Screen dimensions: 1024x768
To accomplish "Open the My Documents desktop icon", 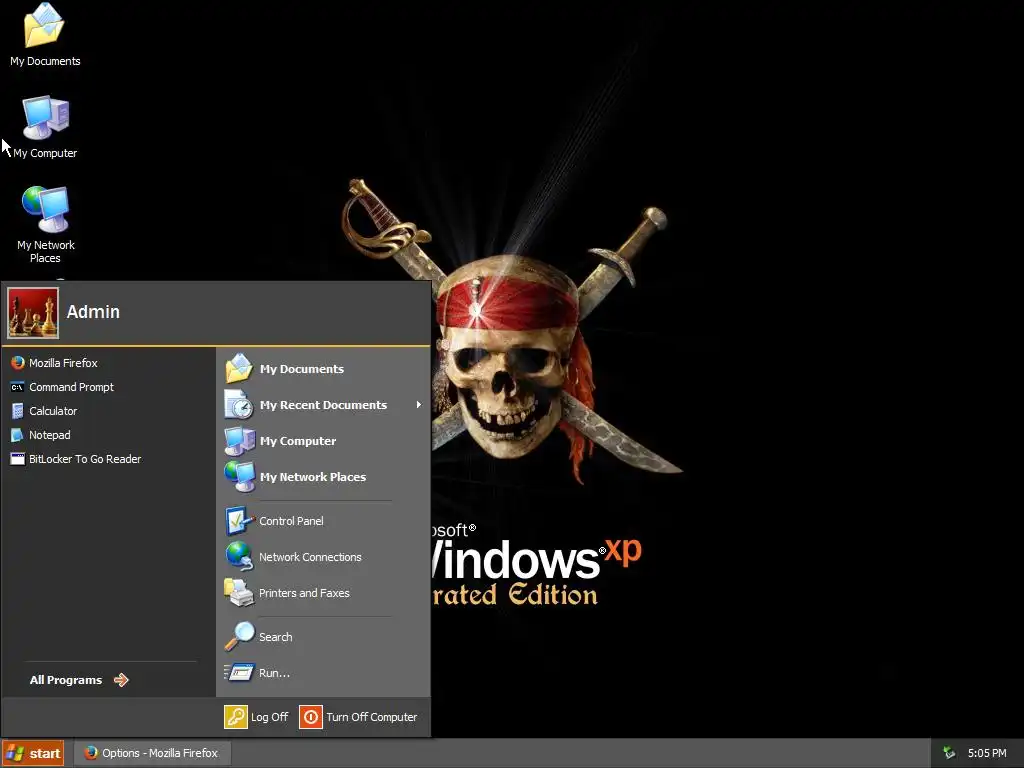I will (x=44, y=35).
